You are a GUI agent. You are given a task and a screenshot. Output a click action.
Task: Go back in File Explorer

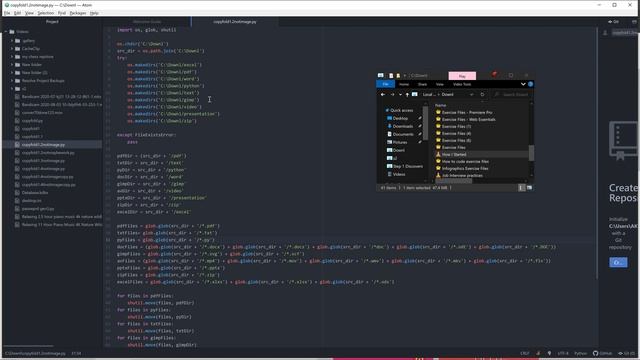pyautogui.click(x=382, y=95)
